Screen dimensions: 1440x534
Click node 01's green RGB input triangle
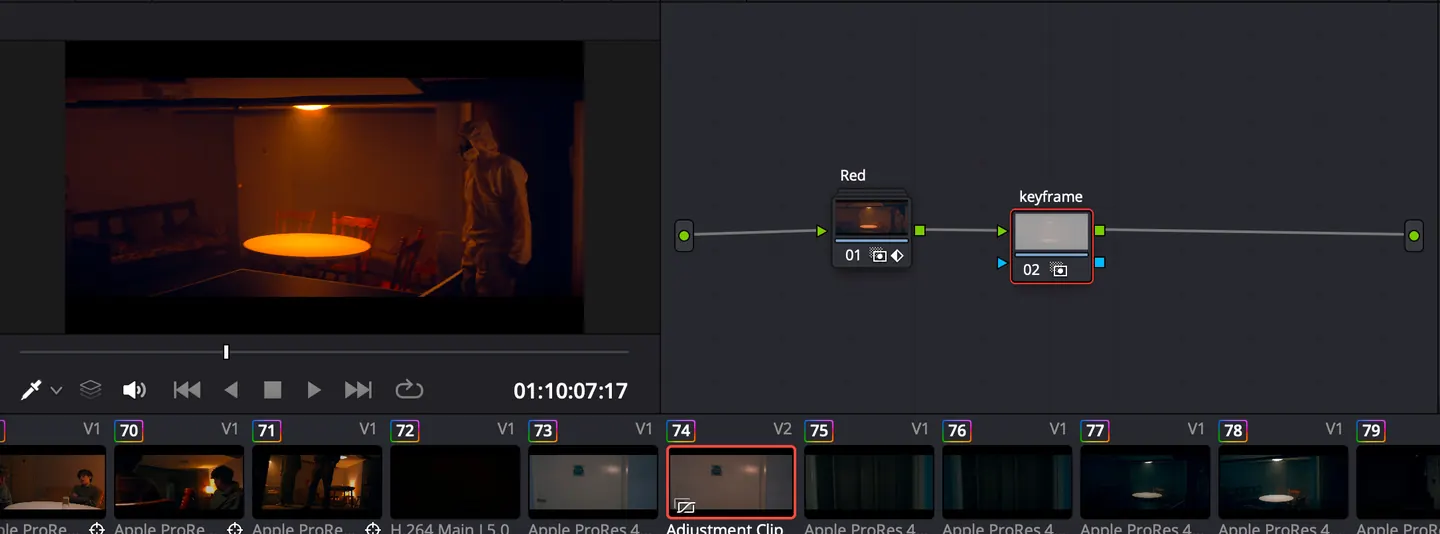coord(822,231)
